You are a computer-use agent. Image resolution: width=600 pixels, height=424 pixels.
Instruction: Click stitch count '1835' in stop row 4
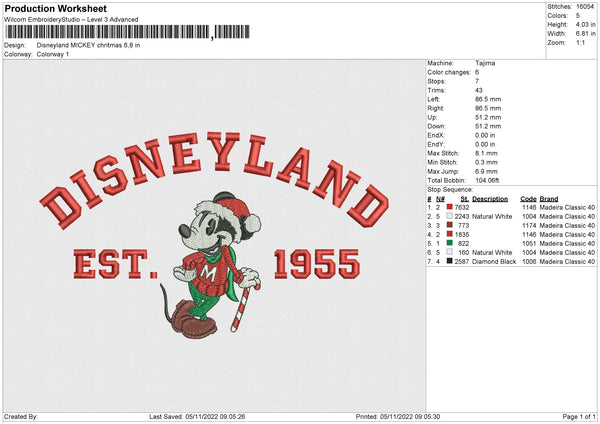click(x=462, y=235)
